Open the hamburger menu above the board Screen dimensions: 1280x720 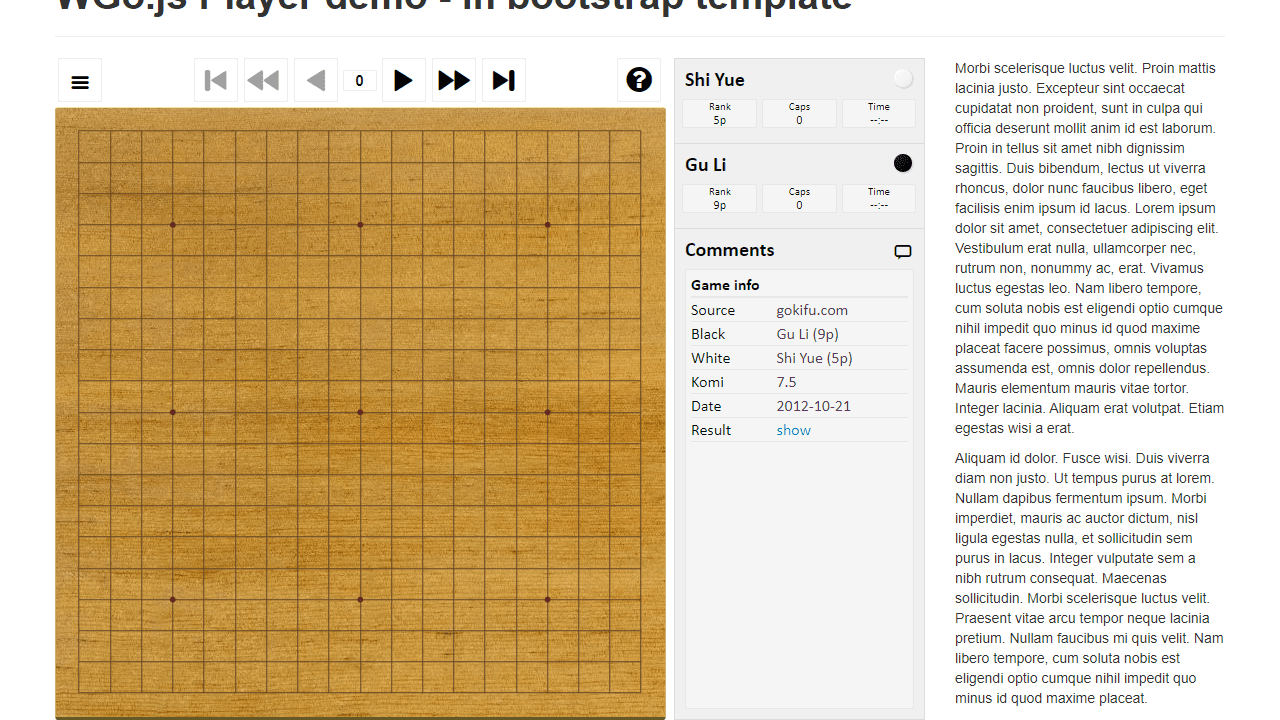tap(80, 81)
